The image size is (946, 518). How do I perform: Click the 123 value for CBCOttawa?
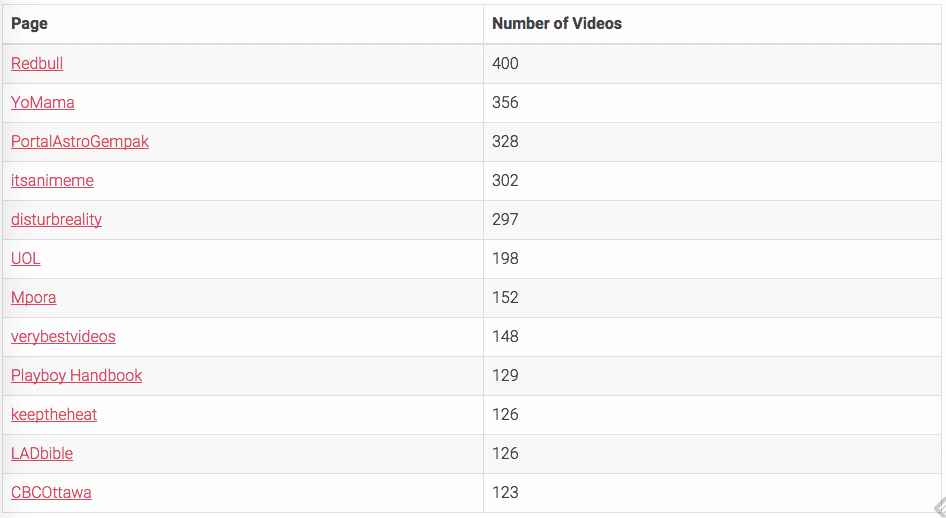tap(505, 493)
